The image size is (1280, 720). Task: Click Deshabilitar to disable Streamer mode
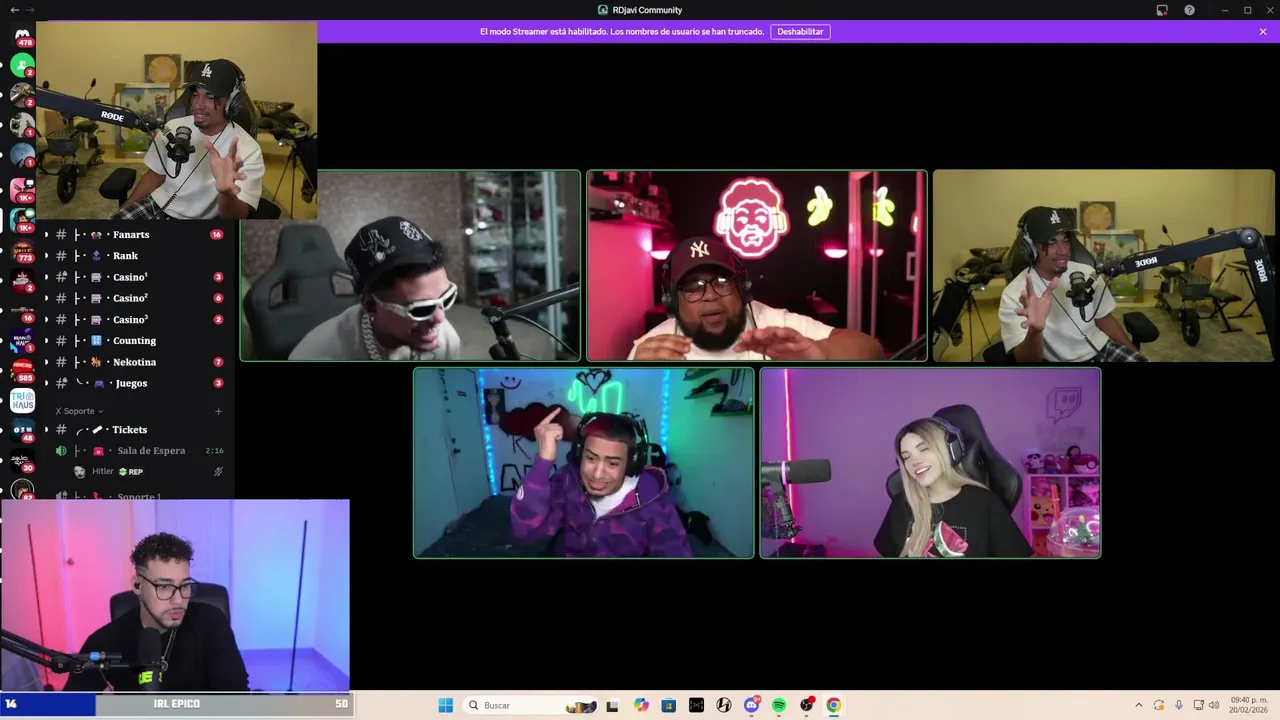800,32
